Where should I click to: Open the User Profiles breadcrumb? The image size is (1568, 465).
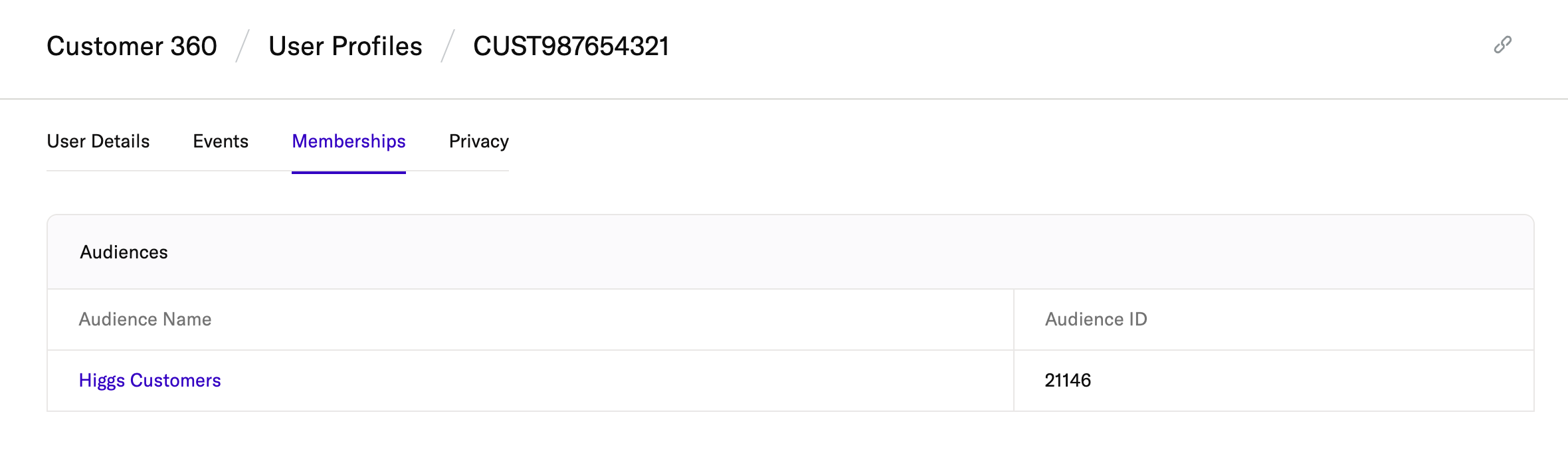click(345, 46)
